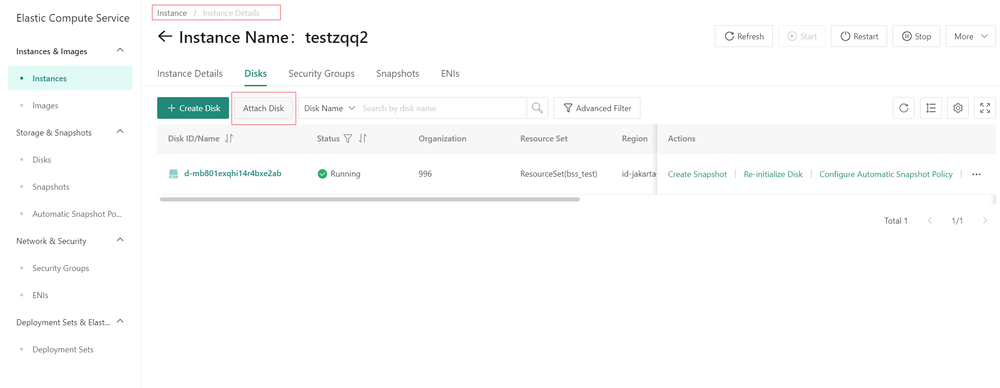Toggle fullscreen table view icon
Screen dimensions: 1000x388
[985, 108]
